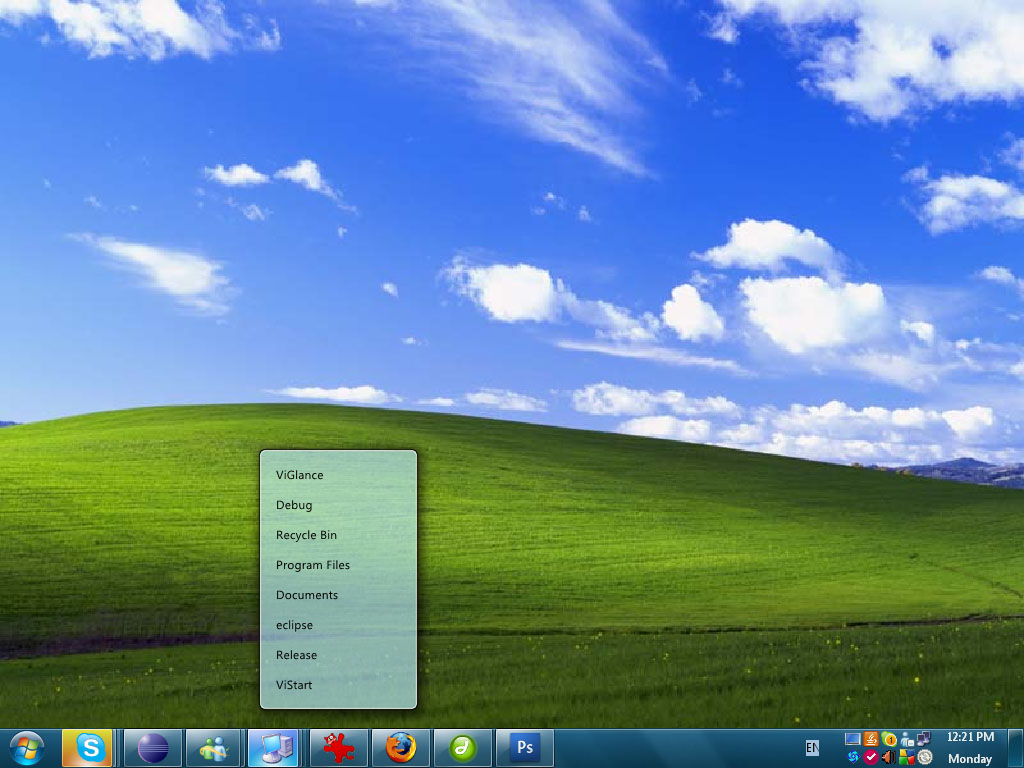
Task: Open the green Dreamweaver taskbar icon
Action: (x=462, y=747)
